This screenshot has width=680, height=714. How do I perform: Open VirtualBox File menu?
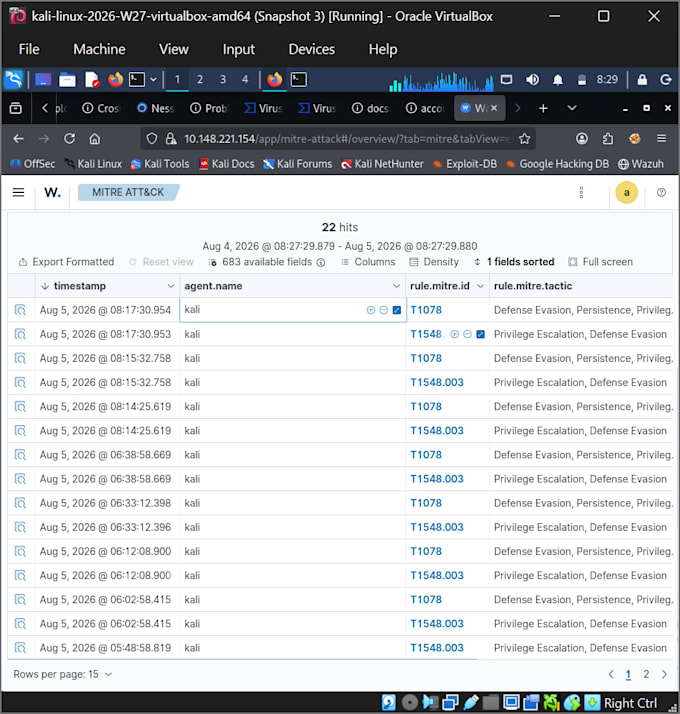29,49
